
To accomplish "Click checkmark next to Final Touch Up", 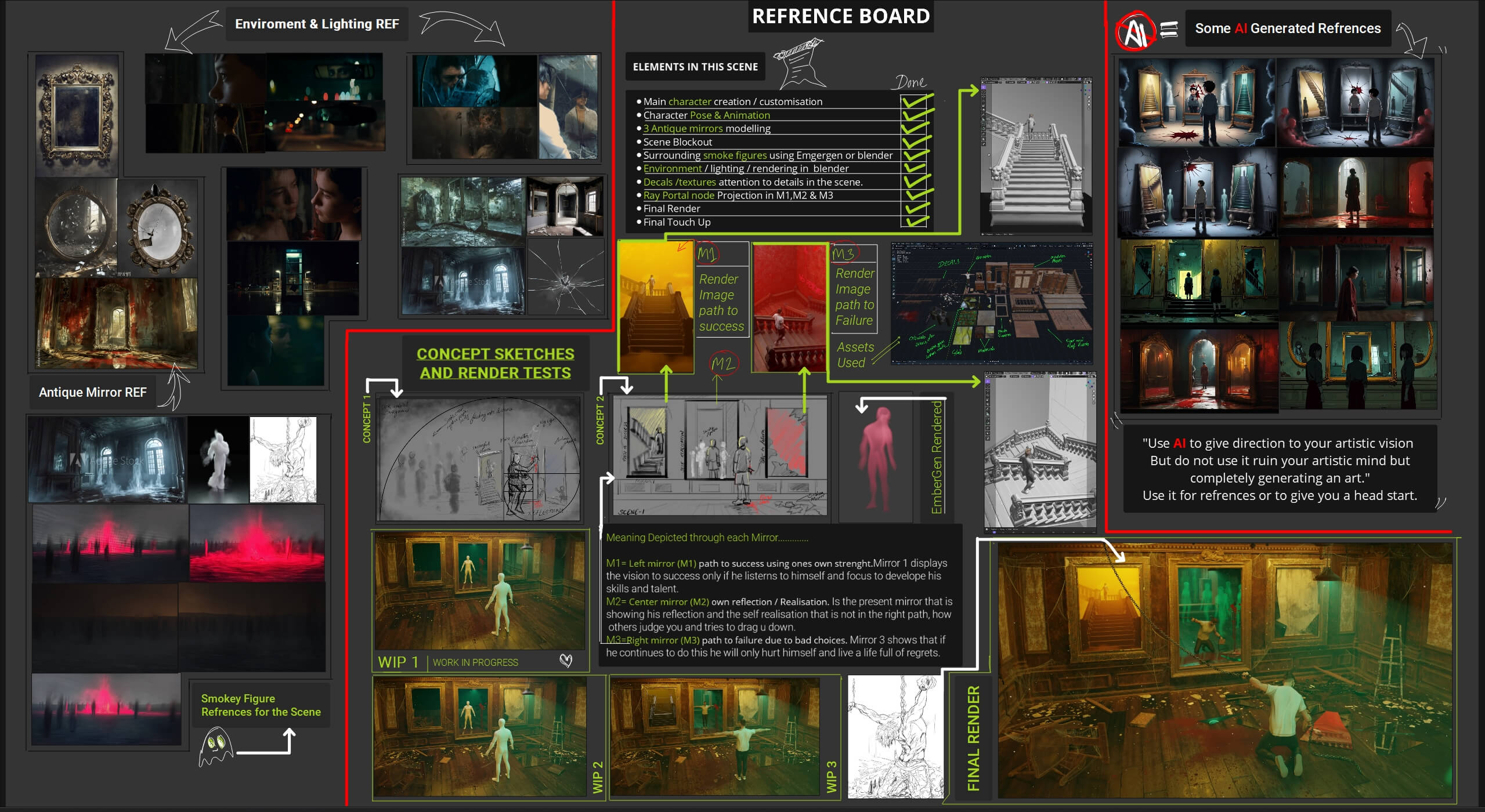I will [917, 222].
